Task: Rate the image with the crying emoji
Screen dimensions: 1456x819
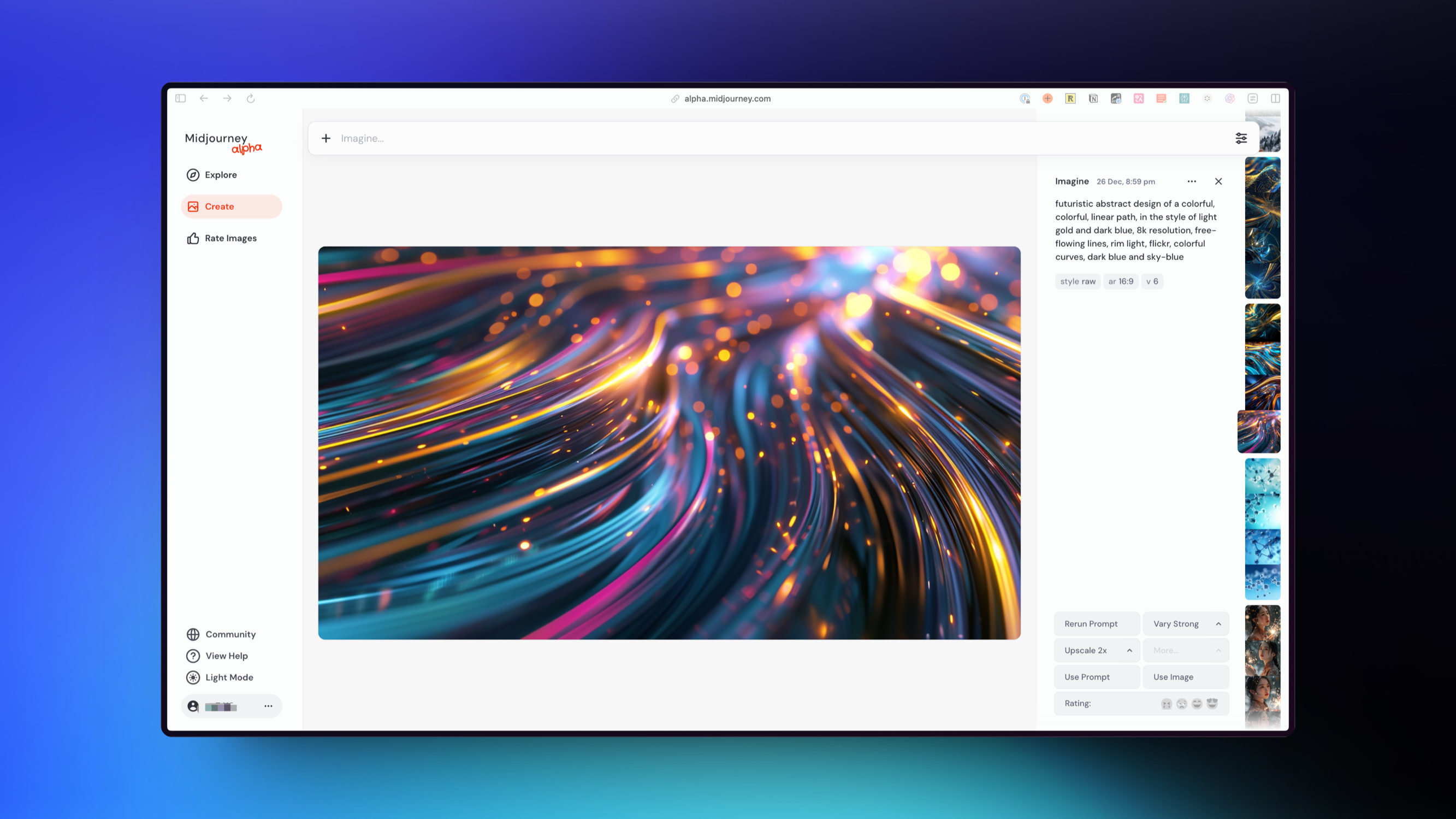Action: click(x=1166, y=704)
